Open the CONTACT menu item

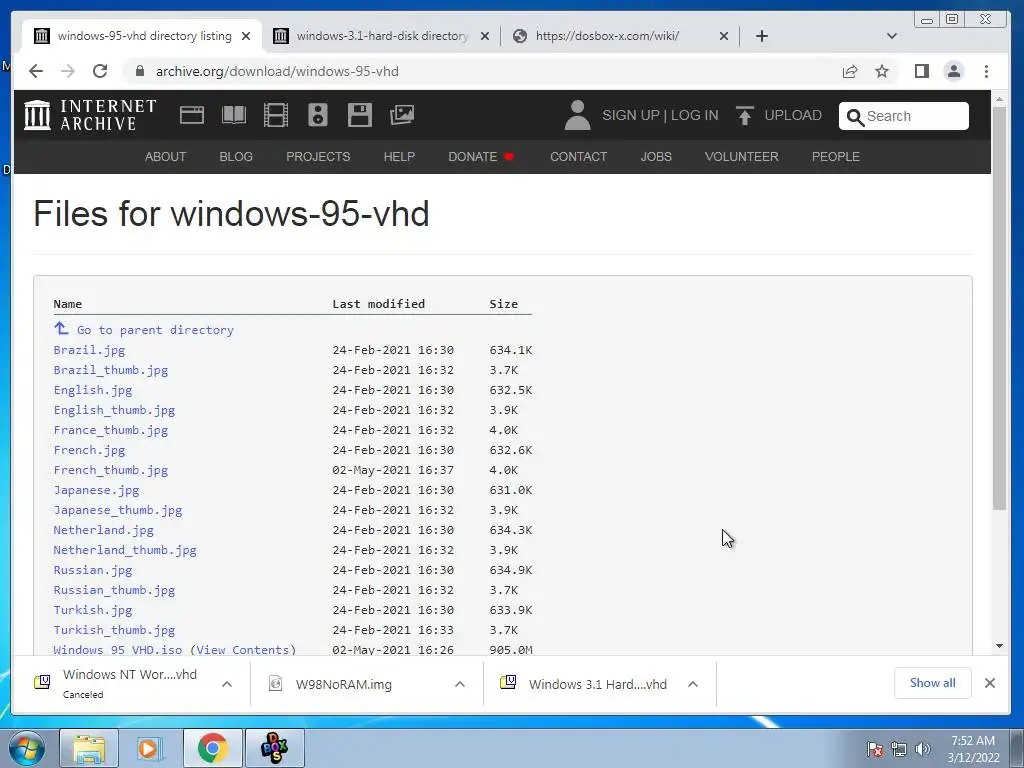click(579, 157)
